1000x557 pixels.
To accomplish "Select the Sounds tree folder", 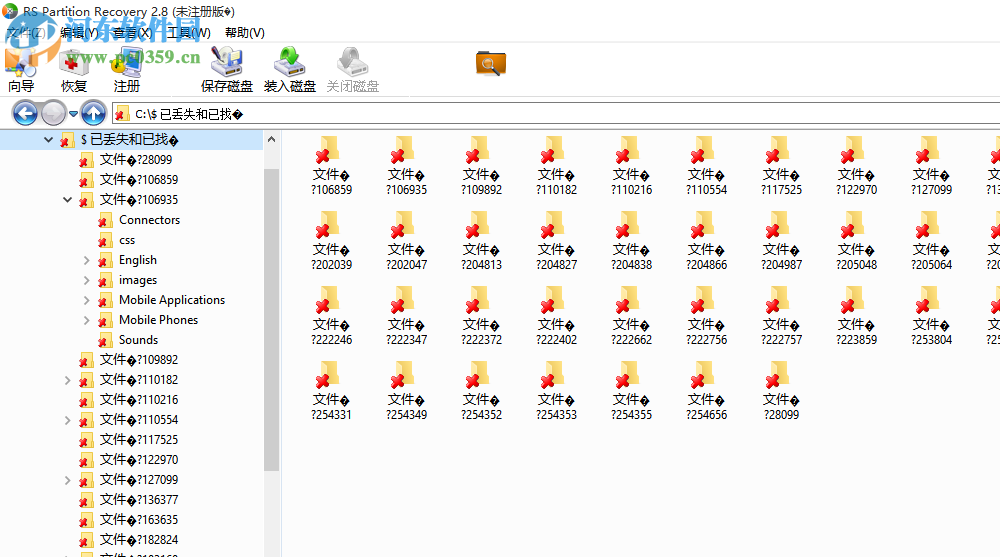I will tap(138, 340).
